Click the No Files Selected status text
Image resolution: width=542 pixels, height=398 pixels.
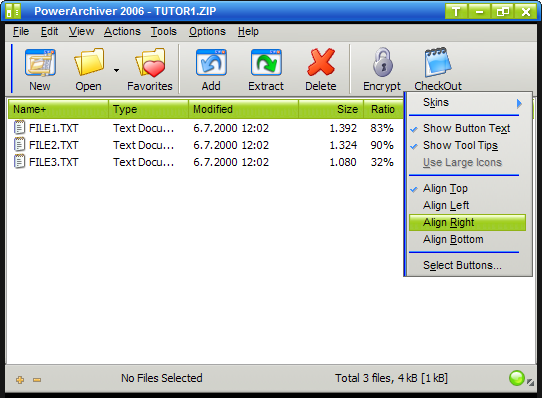(x=161, y=378)
